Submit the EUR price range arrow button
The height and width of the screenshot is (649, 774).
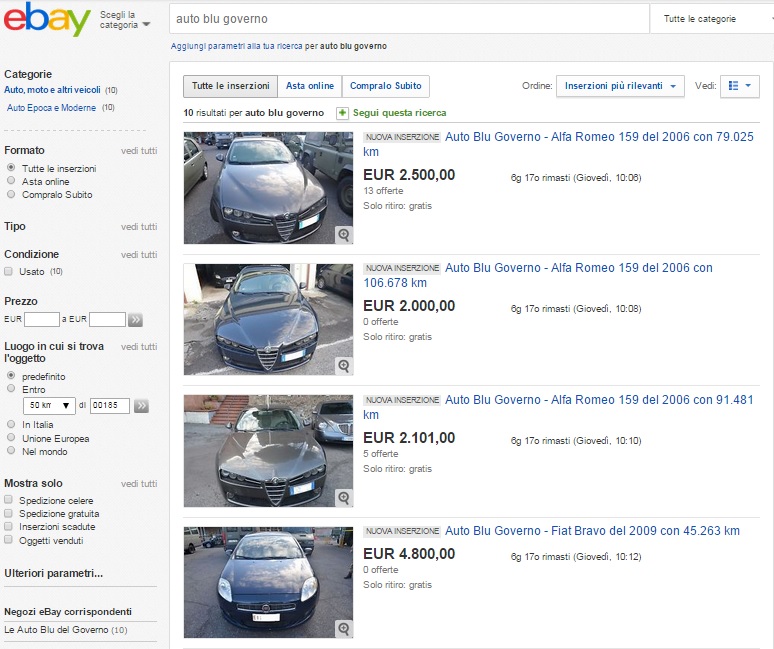tap(136, 320)
